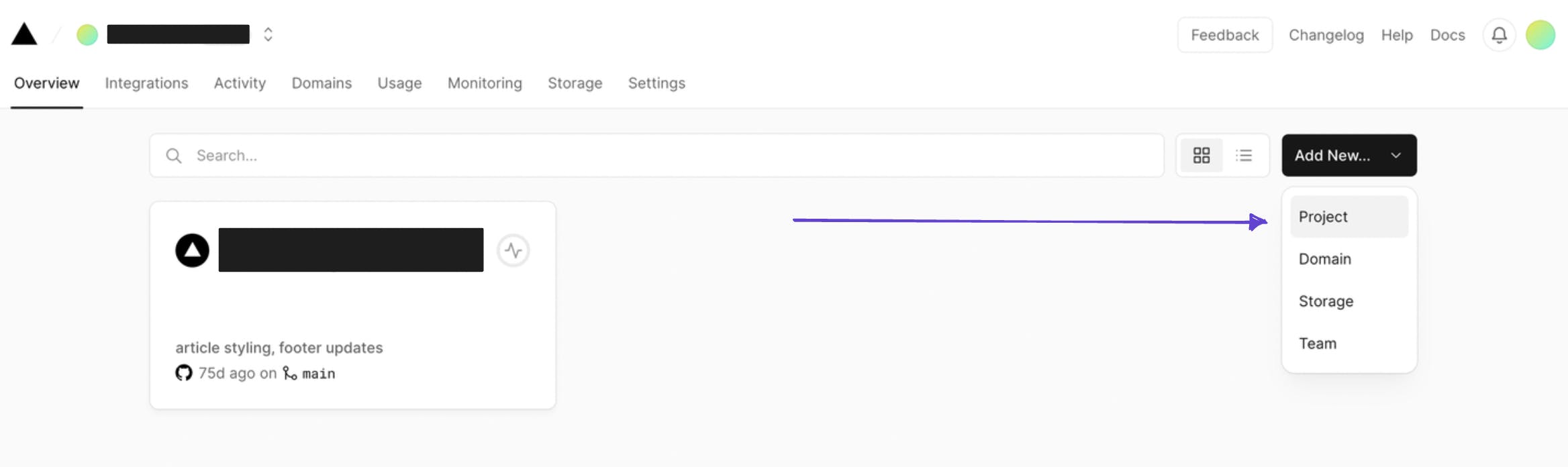Open the notifications bell

click(x=1499, y=35)
